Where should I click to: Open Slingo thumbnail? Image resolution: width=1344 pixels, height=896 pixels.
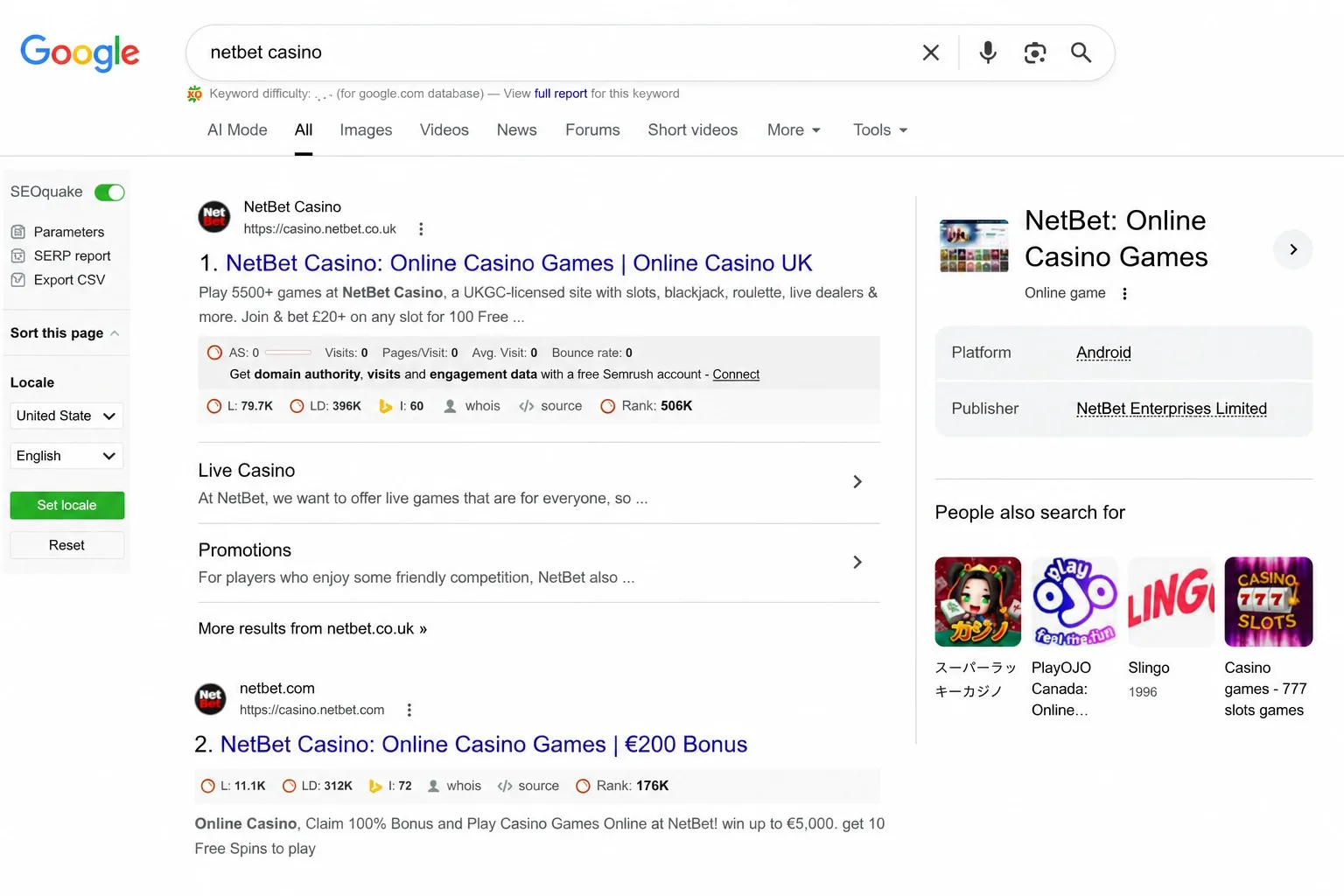[x=1172, y=602]
